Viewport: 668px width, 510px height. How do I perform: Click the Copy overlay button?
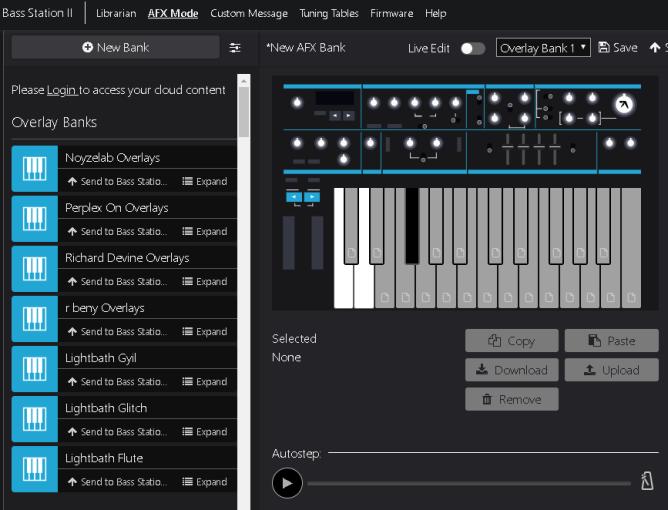coord(512,340)
